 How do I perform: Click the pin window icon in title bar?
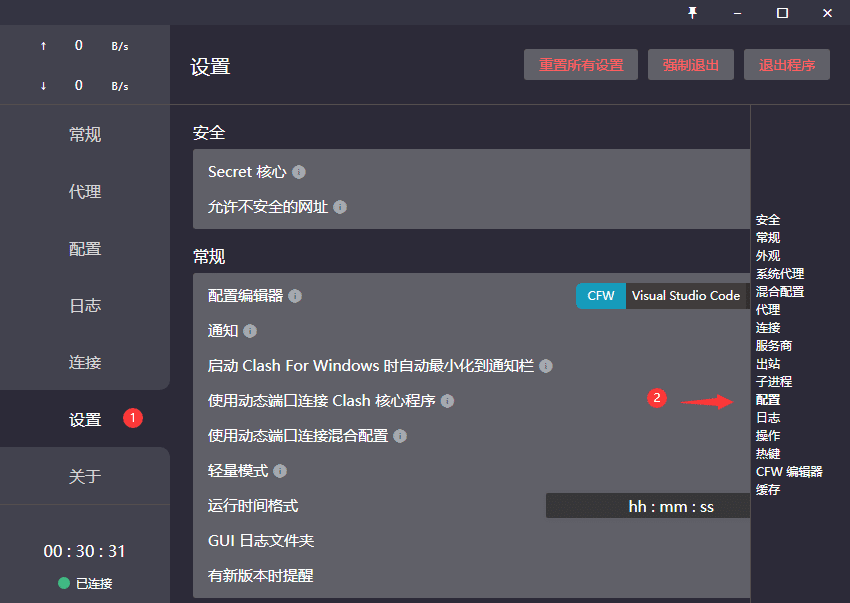pyautogui.click(x=692, y=13)
